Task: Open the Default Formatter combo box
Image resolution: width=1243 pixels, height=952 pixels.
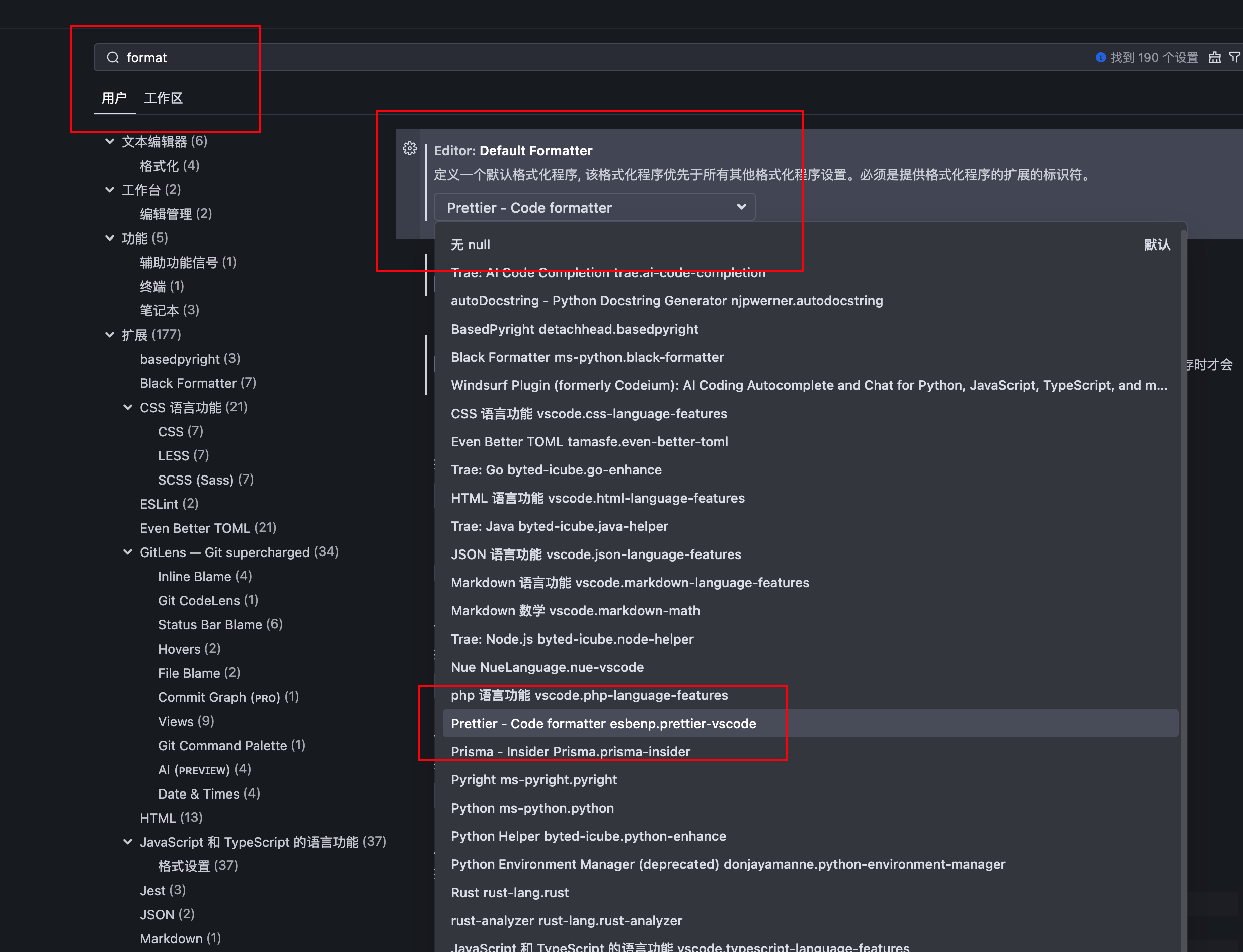Action: click(x=594, y=207)
